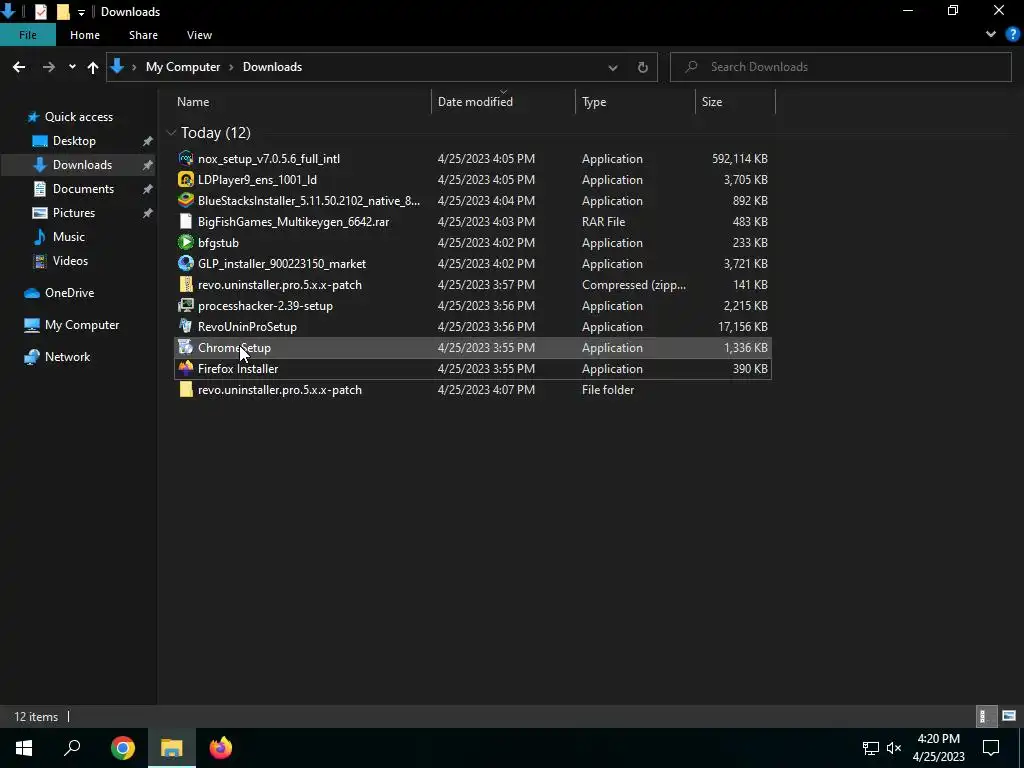The image size is (1024, 768).
Task: Open Customize Quick Access Toolbar dropdown
Action: (81, 12)
